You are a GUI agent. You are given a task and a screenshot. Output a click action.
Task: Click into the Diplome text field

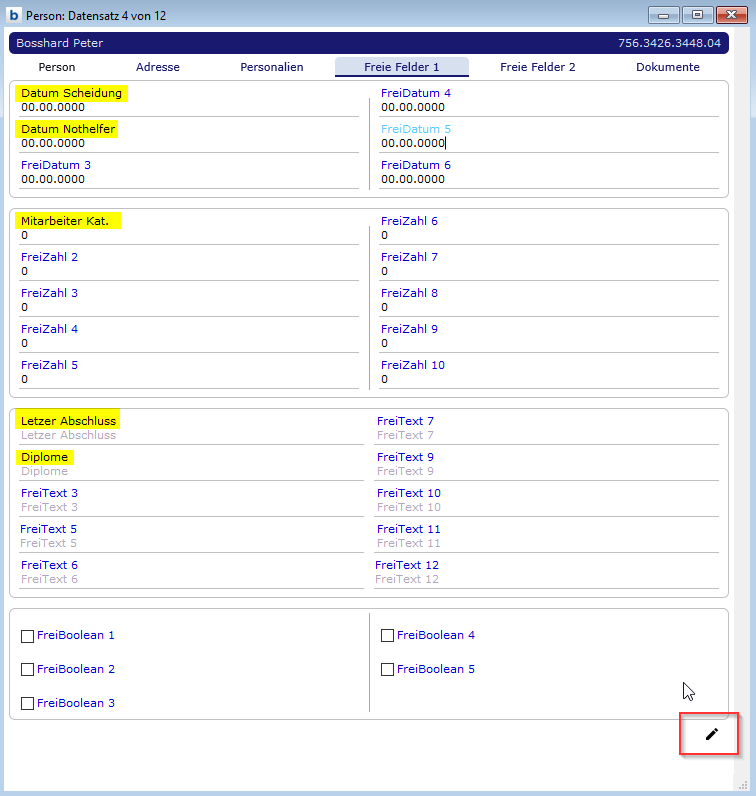click(x=188, y=472)
